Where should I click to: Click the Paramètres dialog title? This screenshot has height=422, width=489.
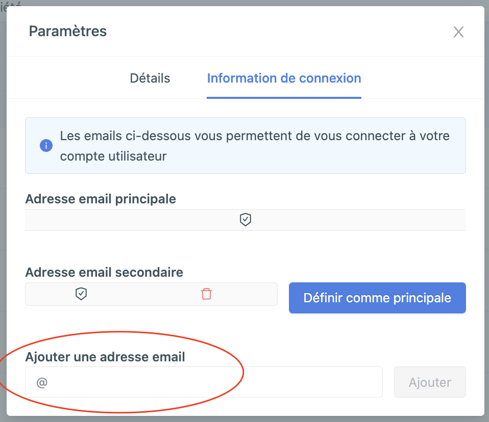68,31
